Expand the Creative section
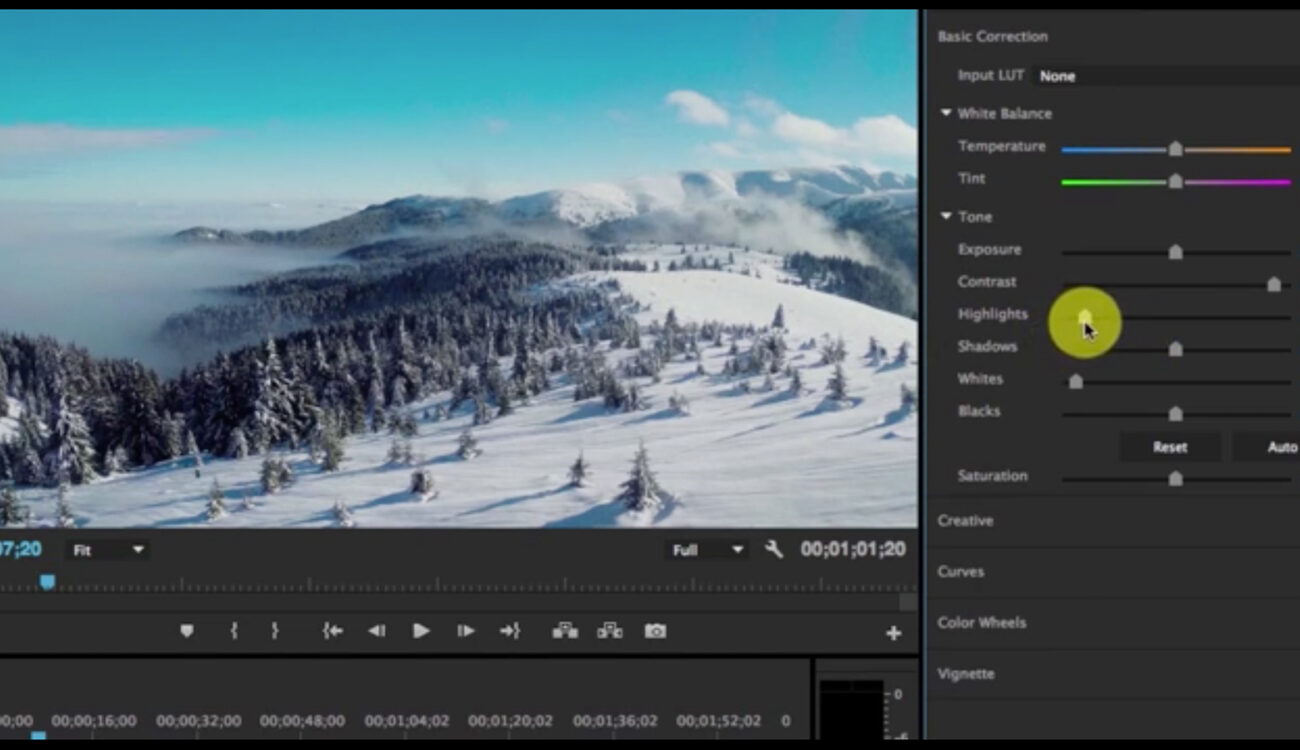This screenshot has height=750, width=1300. (964, 521)
